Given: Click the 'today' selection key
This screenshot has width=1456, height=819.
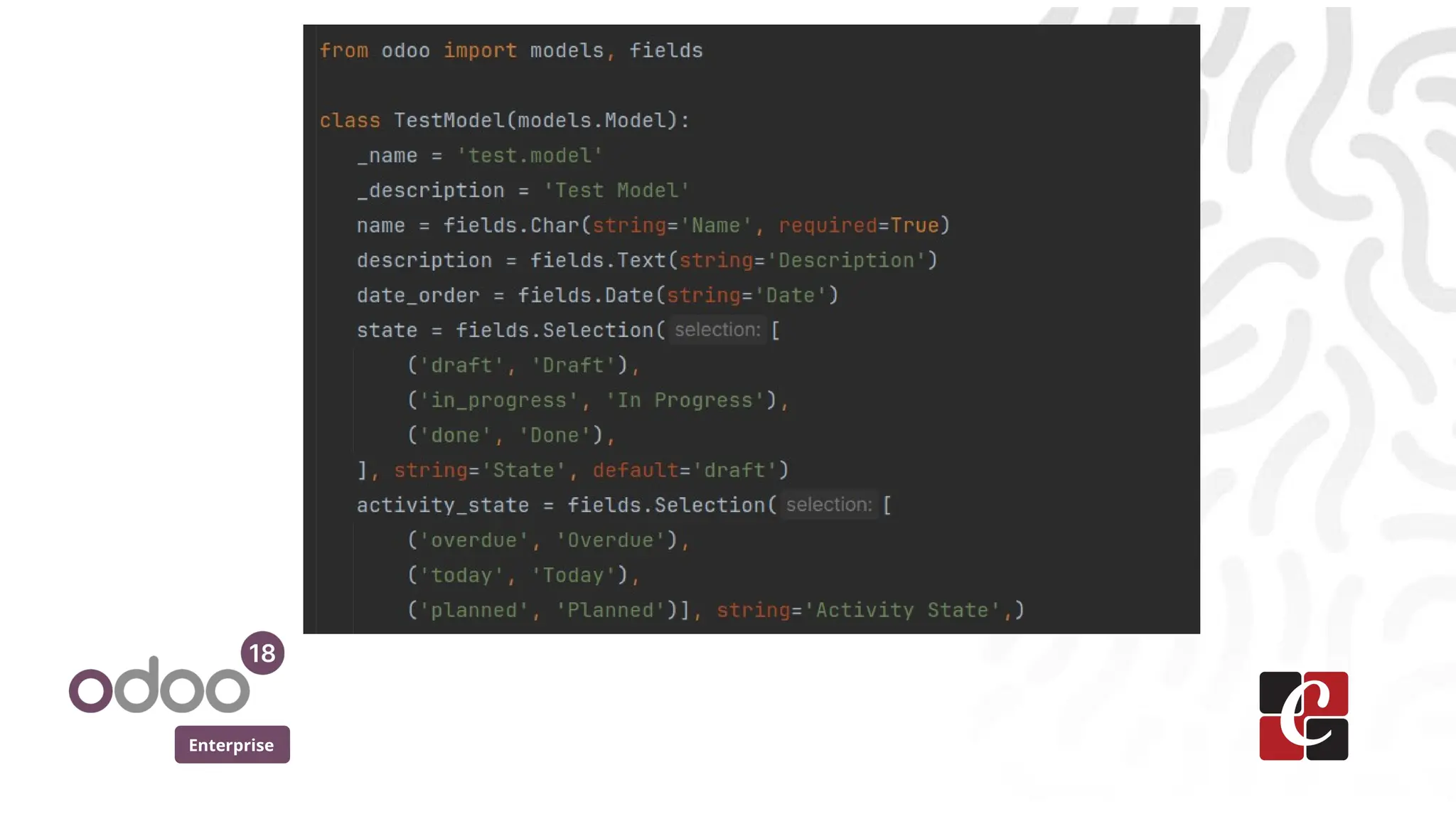Looking at the screenshot, I should click(x=461, y=575).
